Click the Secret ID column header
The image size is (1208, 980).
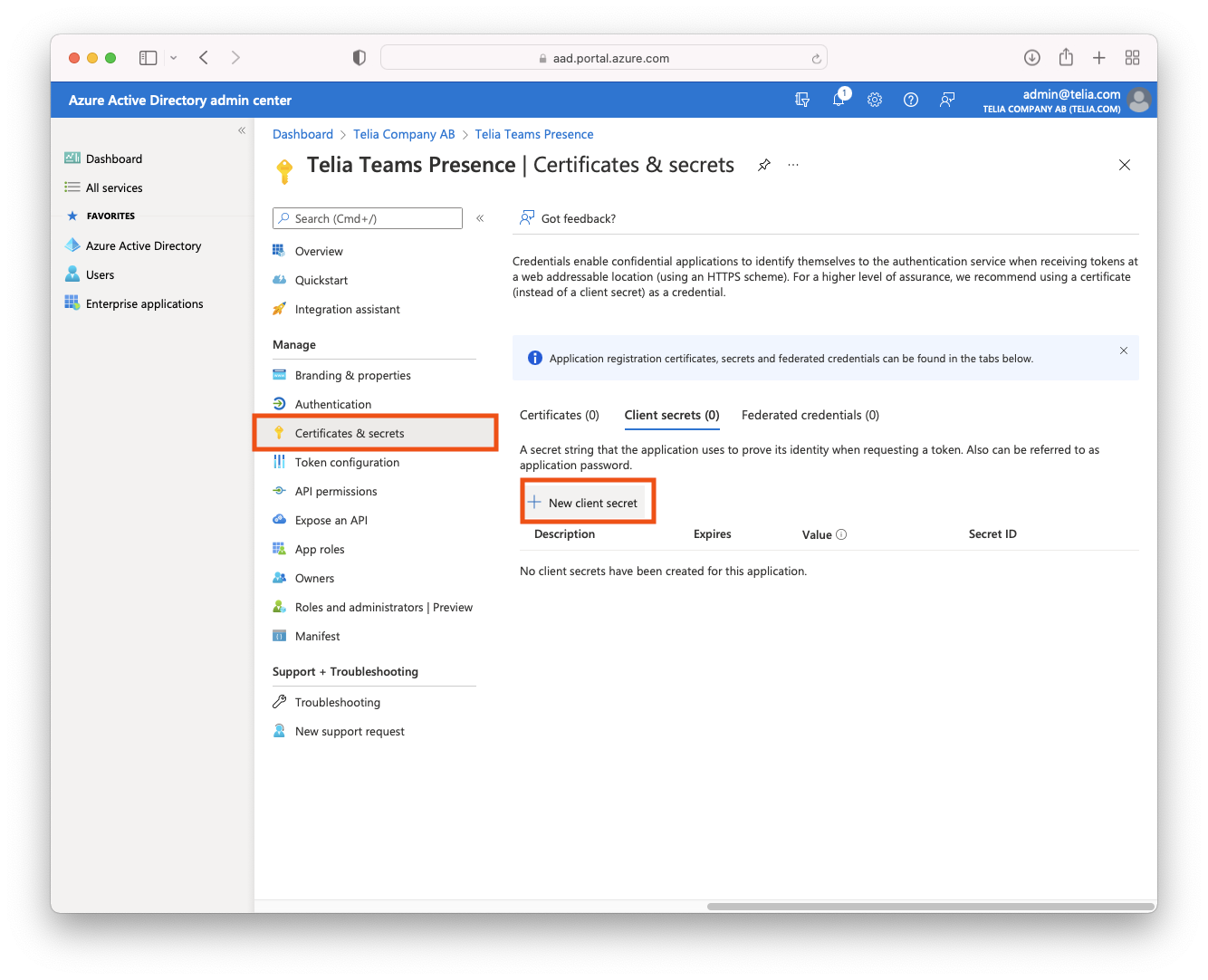[x=992, y=534]
